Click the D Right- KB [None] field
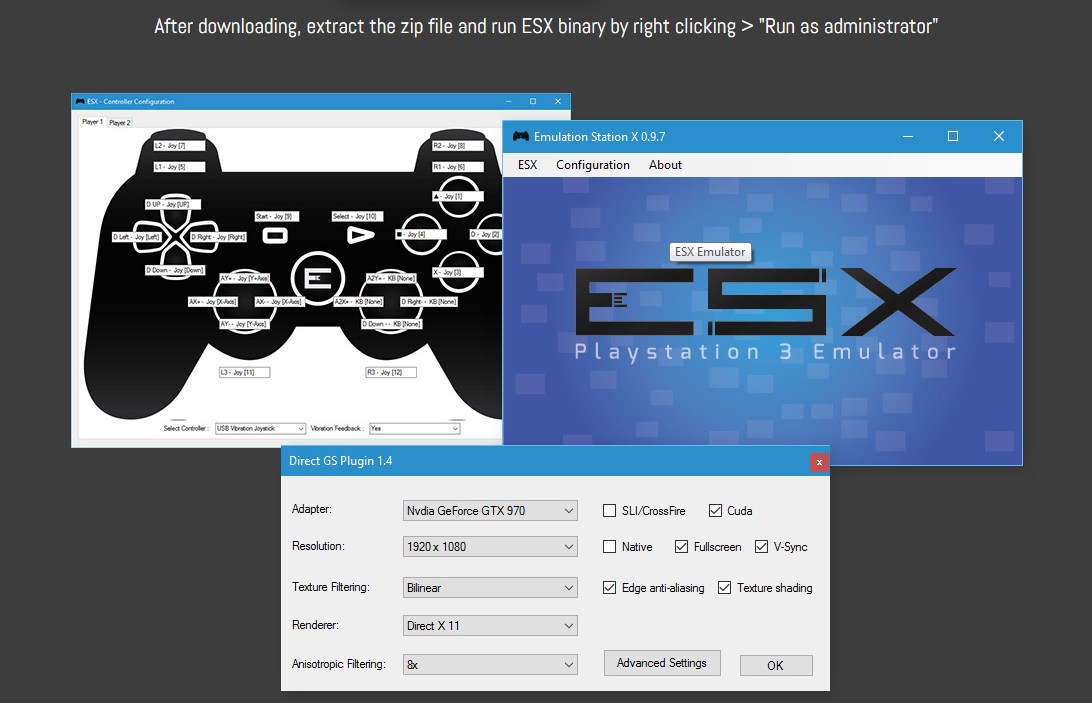This screenshot has height=703, width=1092. [428, 302]
